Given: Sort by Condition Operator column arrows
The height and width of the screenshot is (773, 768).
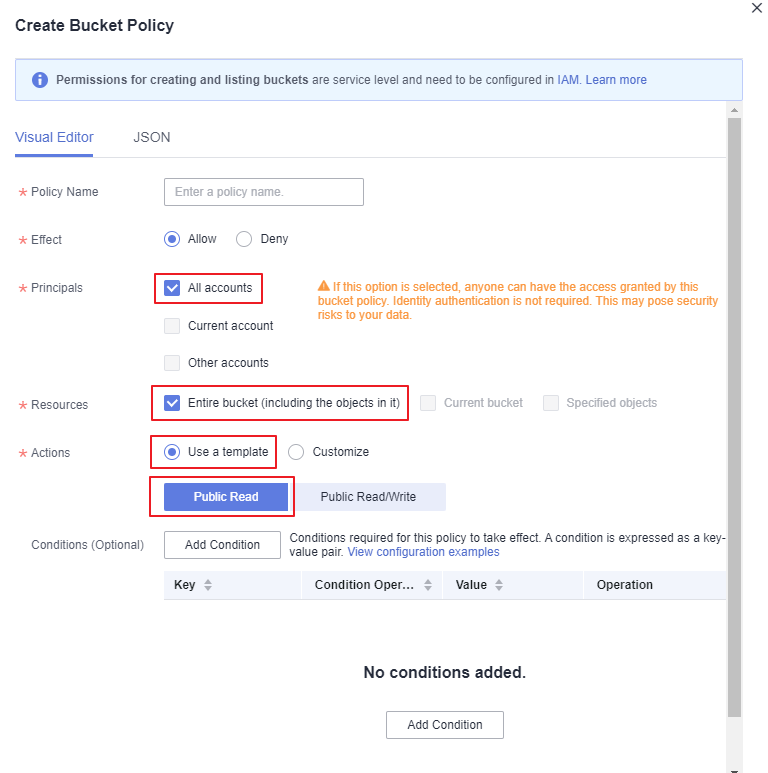Looking at the screenshot, I should 428,585.
